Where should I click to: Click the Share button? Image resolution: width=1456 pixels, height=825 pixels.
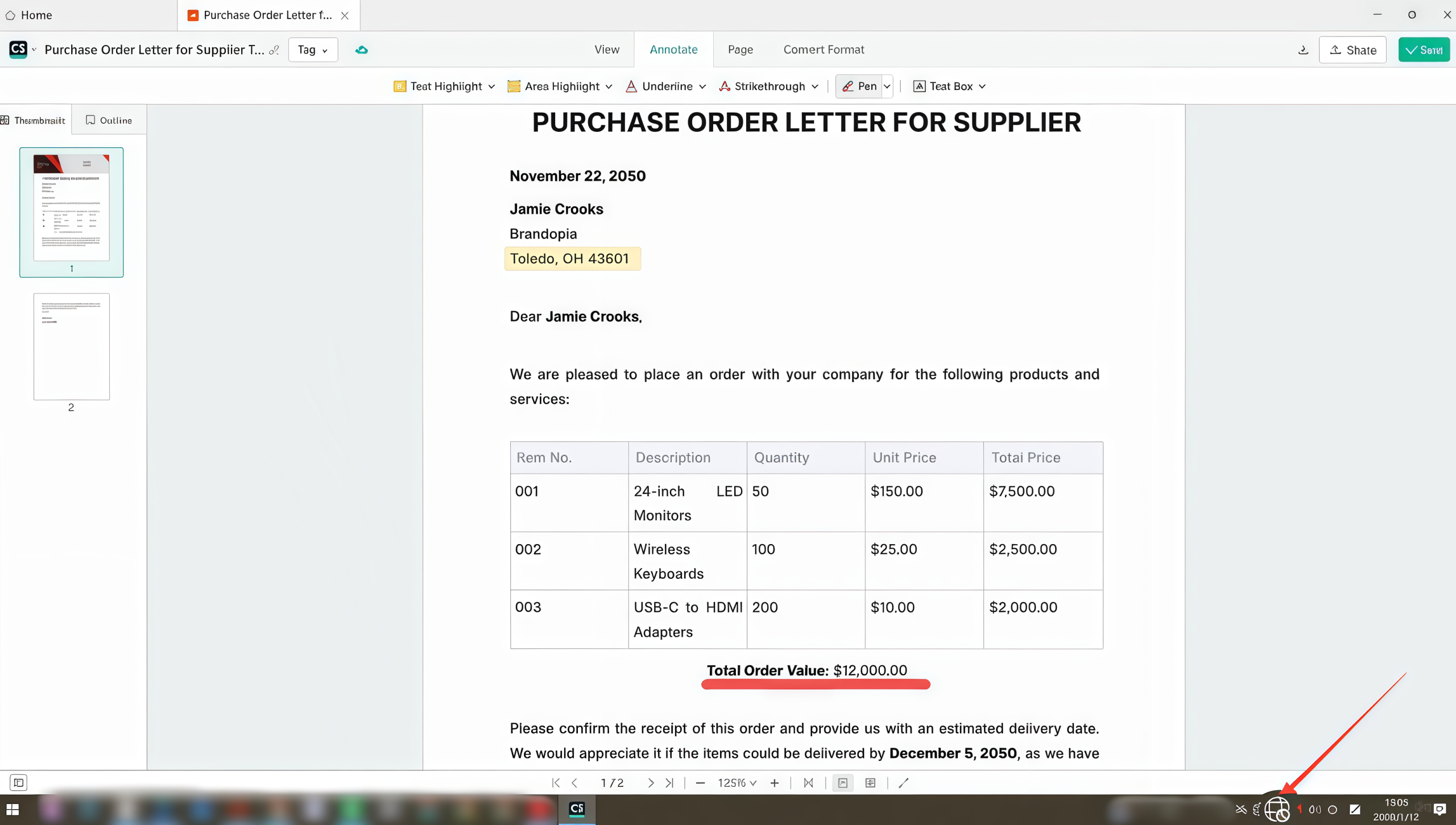click(x=1352, y=50)
